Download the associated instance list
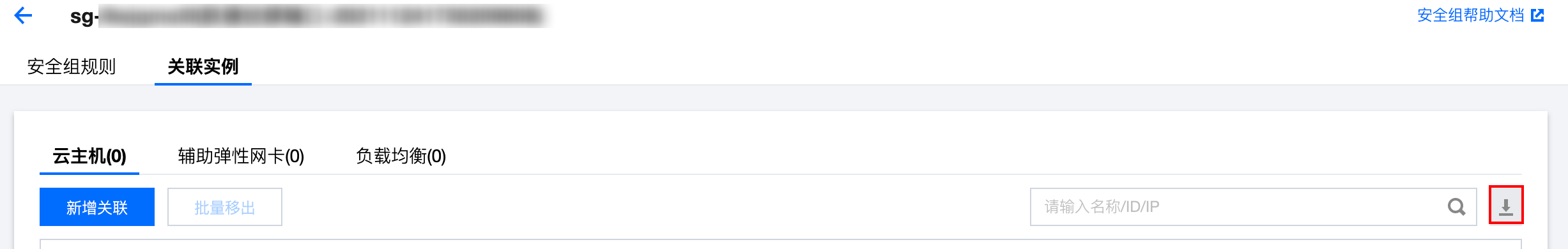The height and width of the screenshot is (249, 1568). click(x=1506, y=206)
